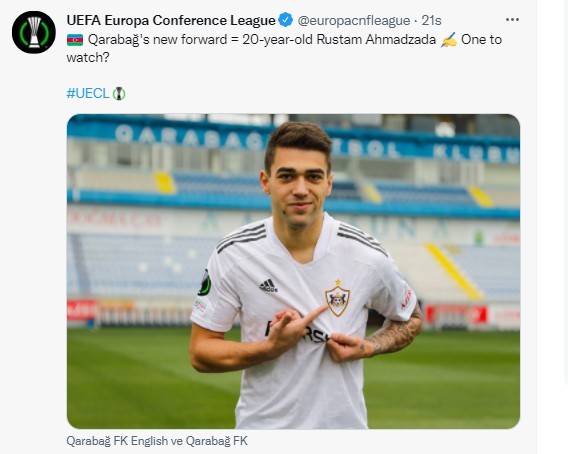Click the Azerbaijan flag emoji
This screenshot has width=568, height=454.
[x=75, y=39]
